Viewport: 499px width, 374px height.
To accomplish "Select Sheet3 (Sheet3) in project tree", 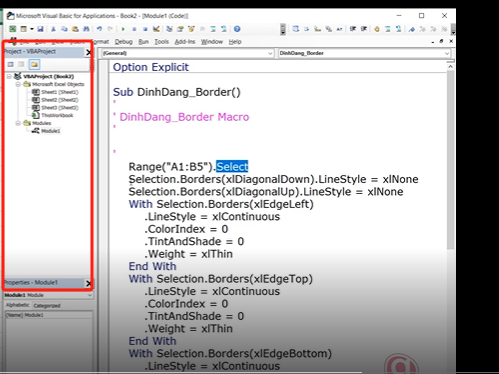I will (59, 107).
